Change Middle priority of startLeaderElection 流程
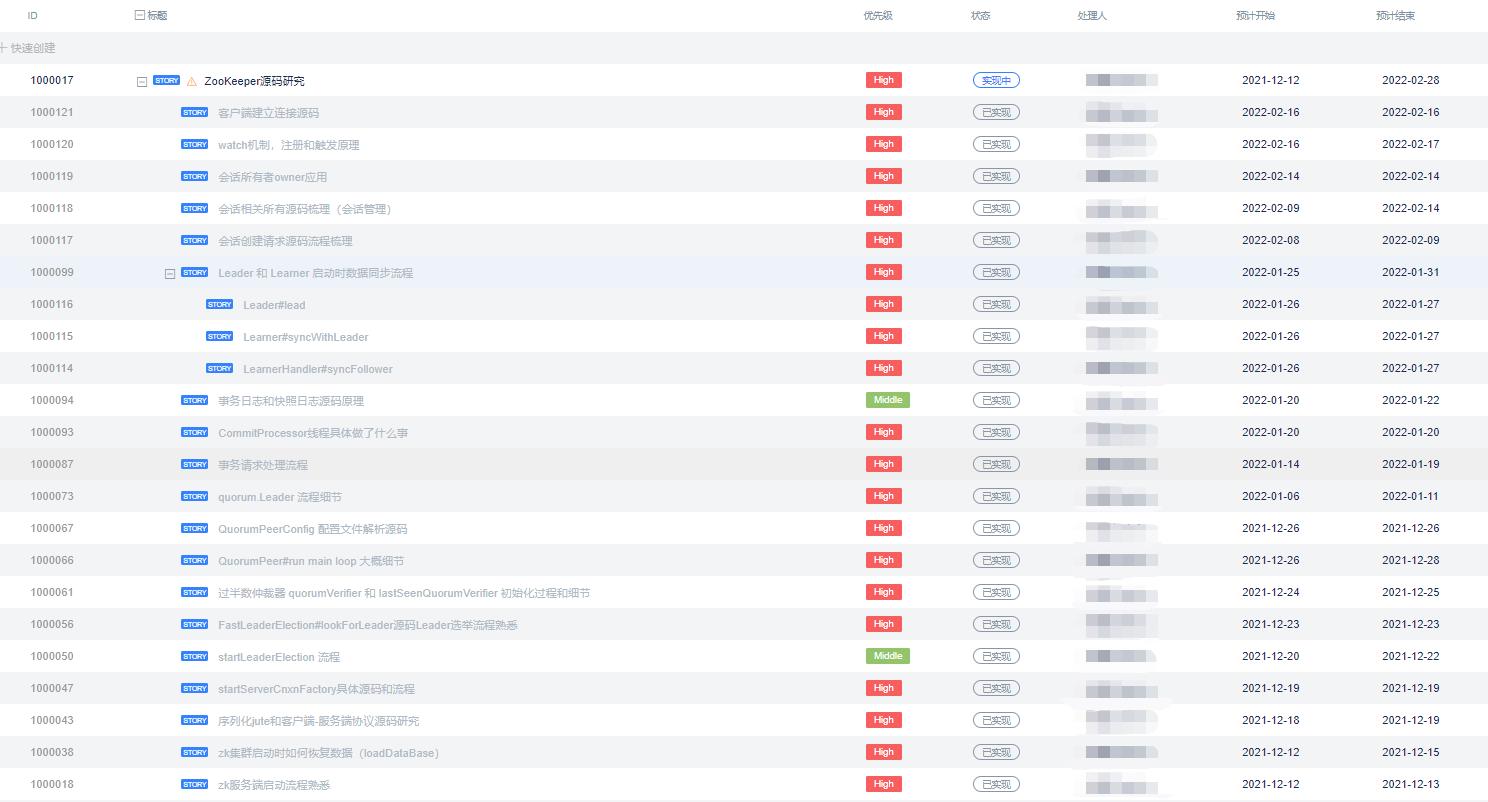This screenshot has width=1488, height=802. click(888, 656)
